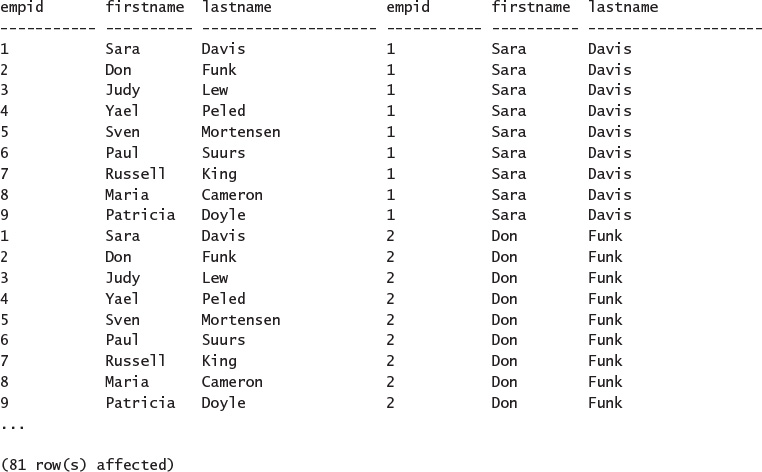Click the second "Mortensen" entry in the list

(241, 320)
